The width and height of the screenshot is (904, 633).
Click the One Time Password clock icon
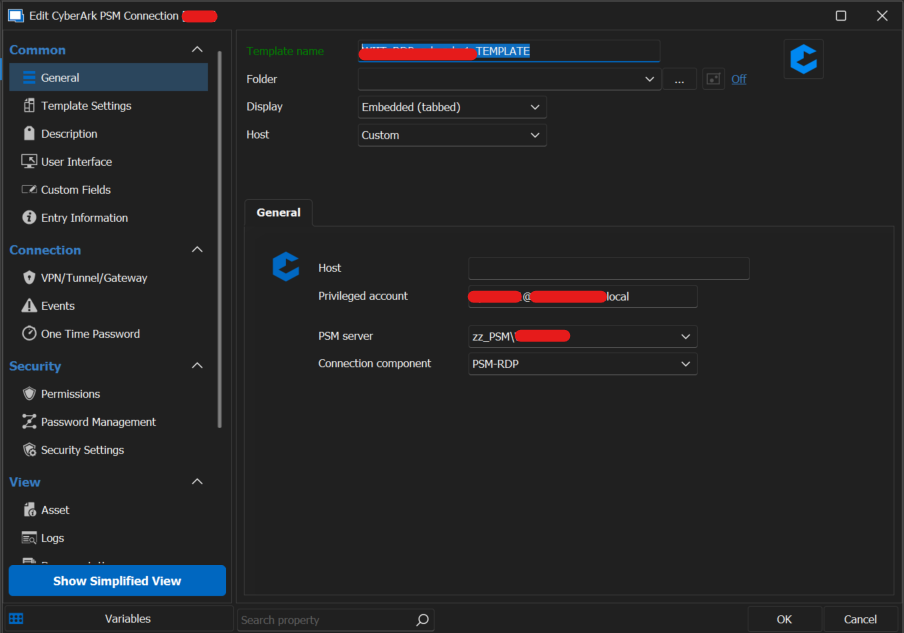[x=29, y=333]
